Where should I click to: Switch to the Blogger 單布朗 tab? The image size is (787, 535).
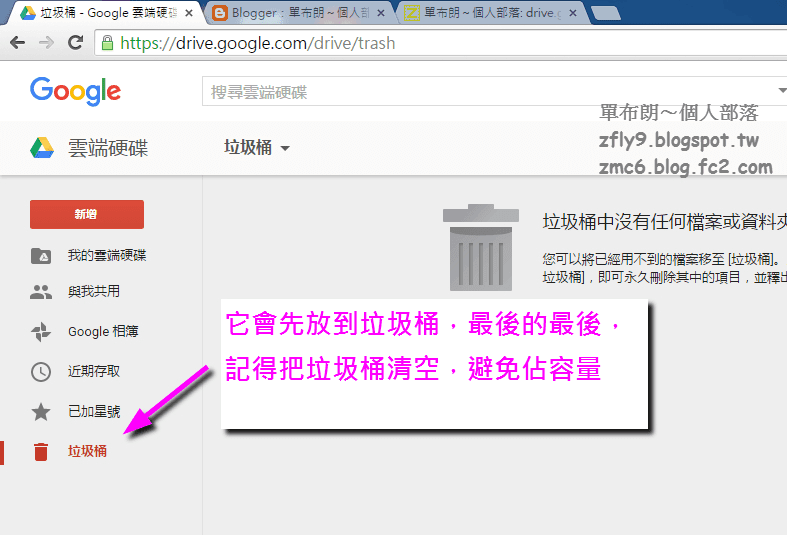299,13
